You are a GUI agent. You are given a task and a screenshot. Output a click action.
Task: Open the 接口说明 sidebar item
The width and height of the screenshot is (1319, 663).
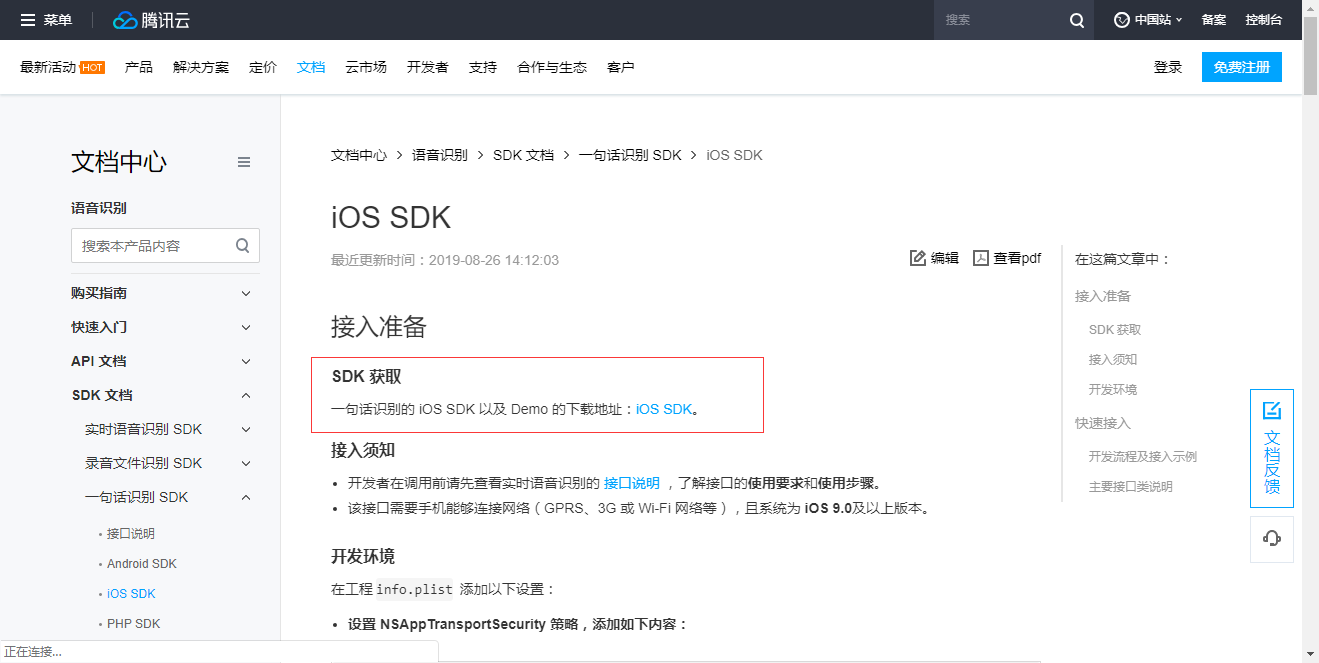(131, 533)
